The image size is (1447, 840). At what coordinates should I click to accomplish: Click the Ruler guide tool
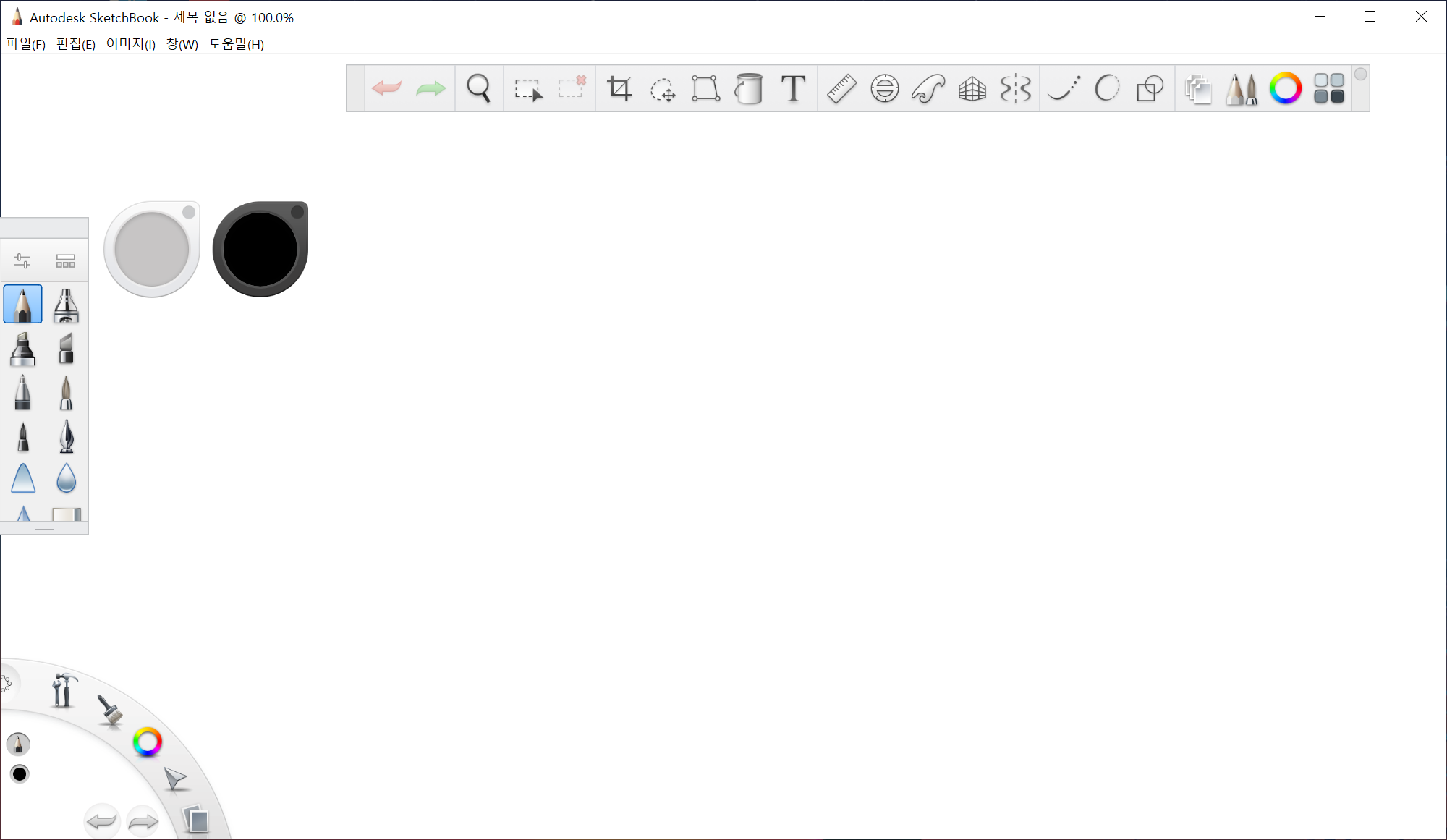841,89
